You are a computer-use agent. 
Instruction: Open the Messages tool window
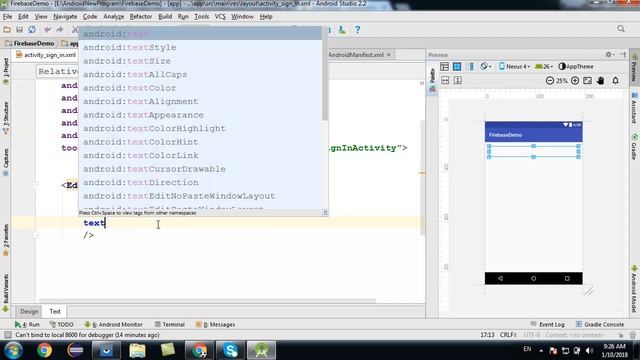pyautogui.click(x=215, y=324)
